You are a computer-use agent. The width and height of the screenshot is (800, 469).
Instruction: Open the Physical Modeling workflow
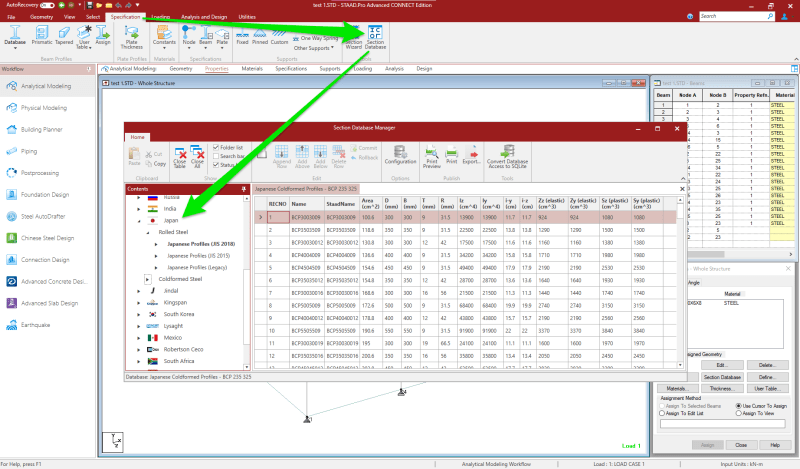(44, 108)
